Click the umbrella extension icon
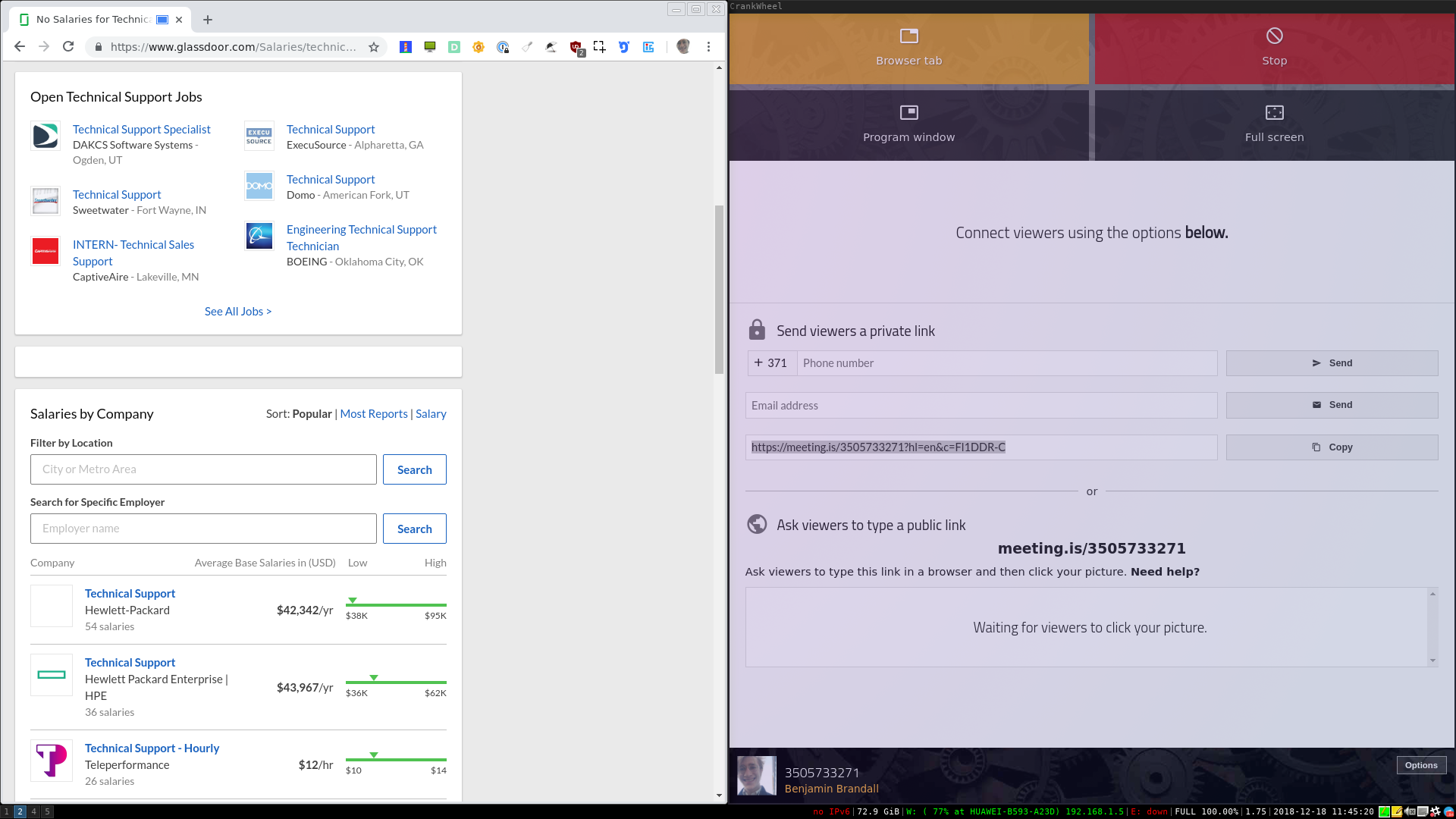This screenshot has width=1456, height=819. click(x=551, y=47)
